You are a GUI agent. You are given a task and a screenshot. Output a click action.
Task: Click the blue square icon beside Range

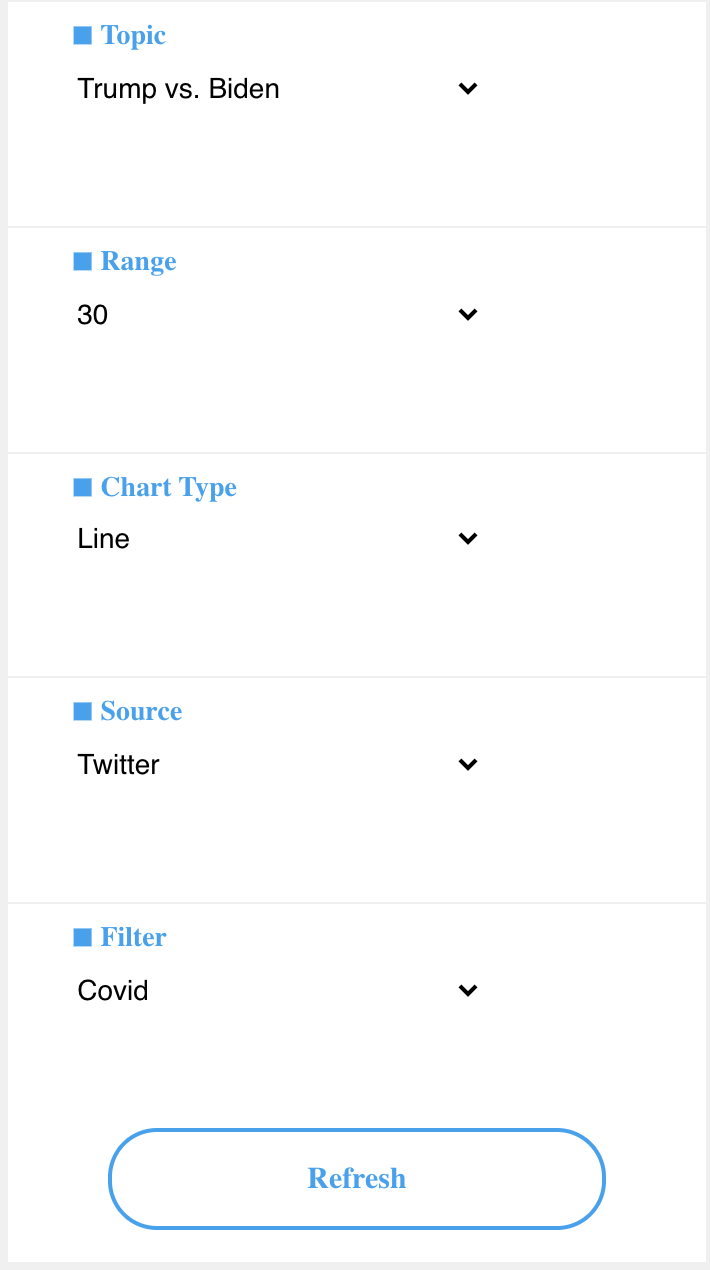[x=83, y=262]
